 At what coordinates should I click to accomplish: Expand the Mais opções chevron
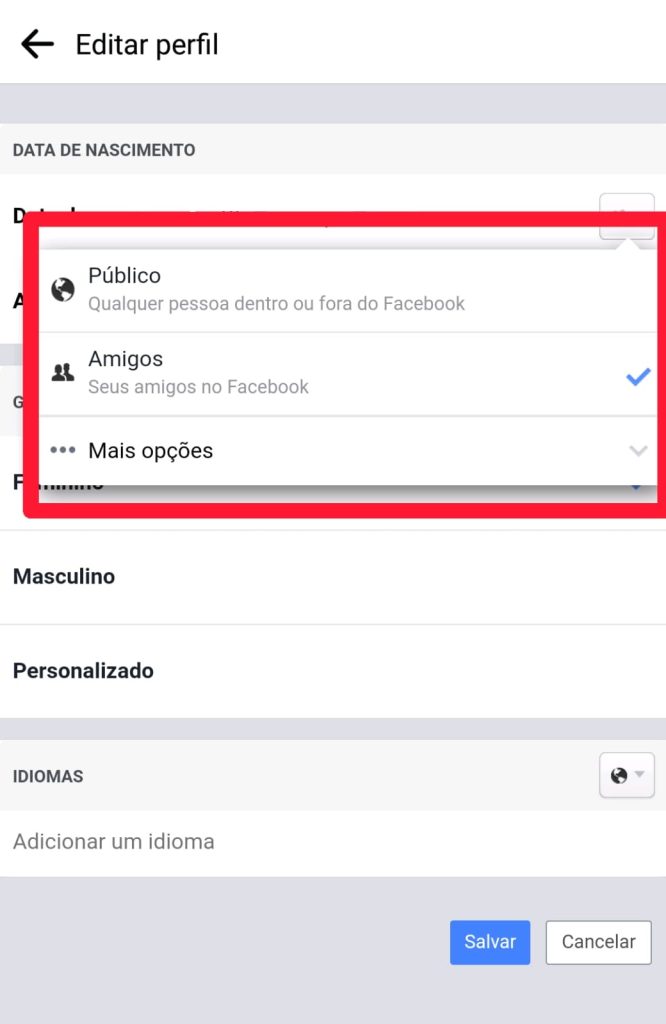(638, 451)
